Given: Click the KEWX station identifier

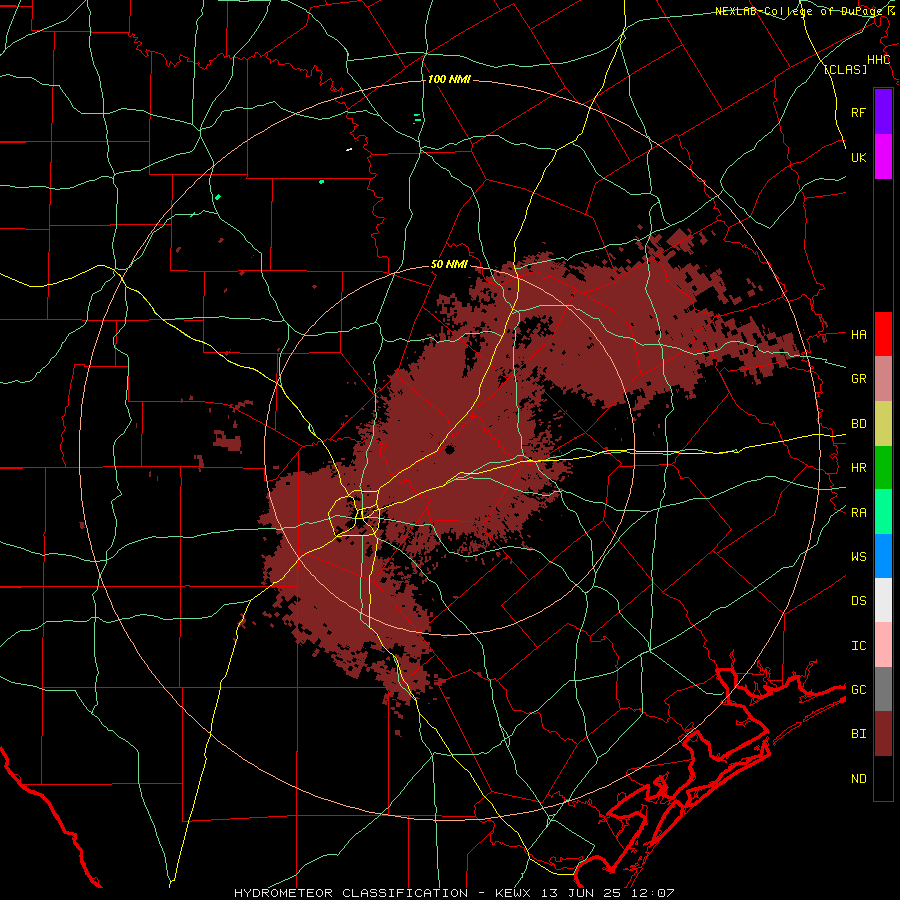Looking at the screenshot, I should [x=513, y=893].
